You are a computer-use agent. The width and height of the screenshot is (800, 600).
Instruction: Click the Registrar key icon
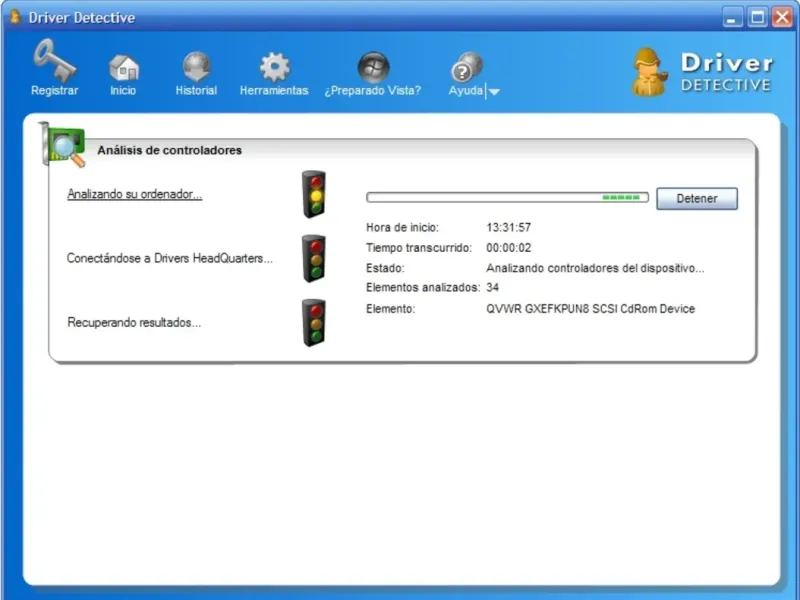click(x=53, y=62)
